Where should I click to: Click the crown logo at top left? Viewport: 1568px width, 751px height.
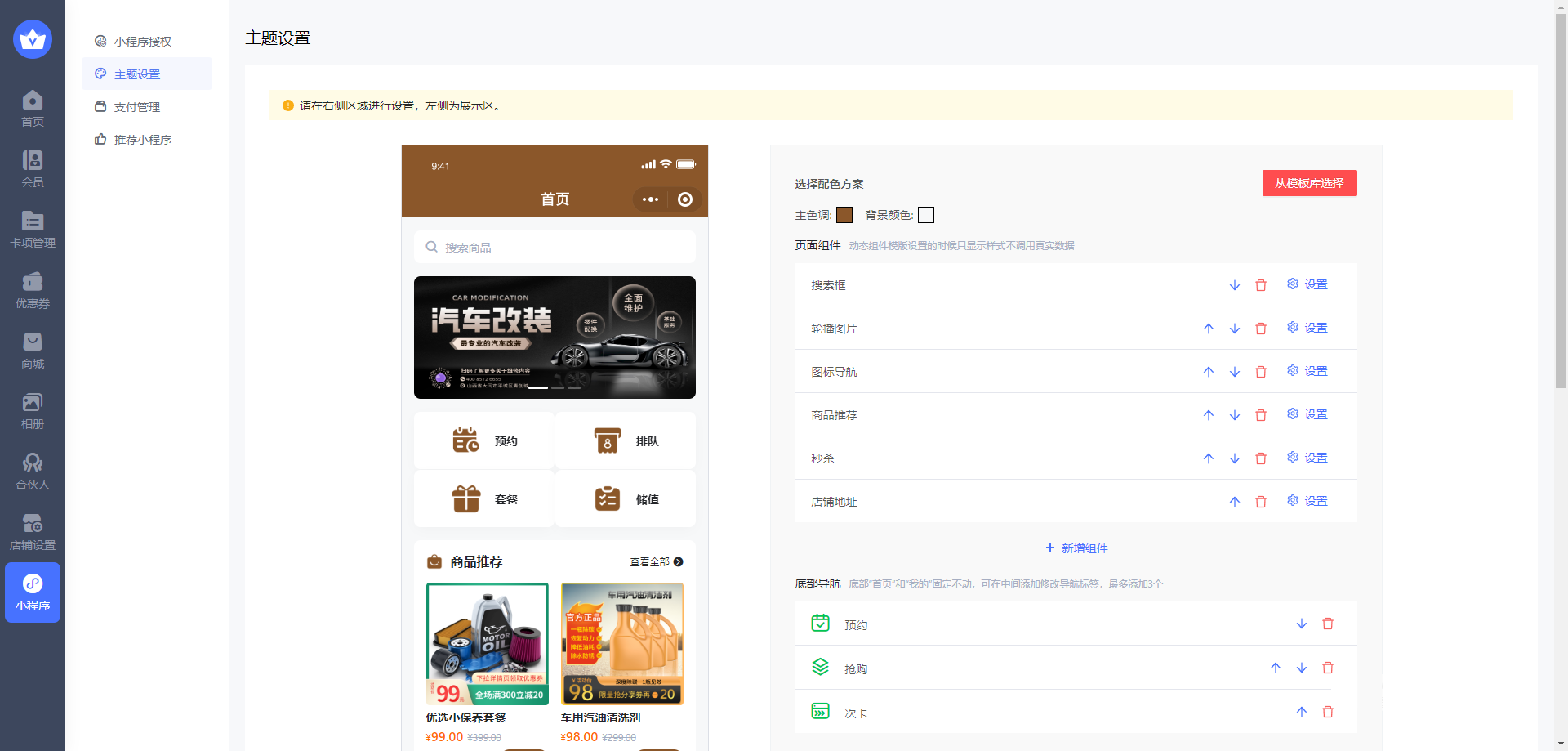pos(33,39)
